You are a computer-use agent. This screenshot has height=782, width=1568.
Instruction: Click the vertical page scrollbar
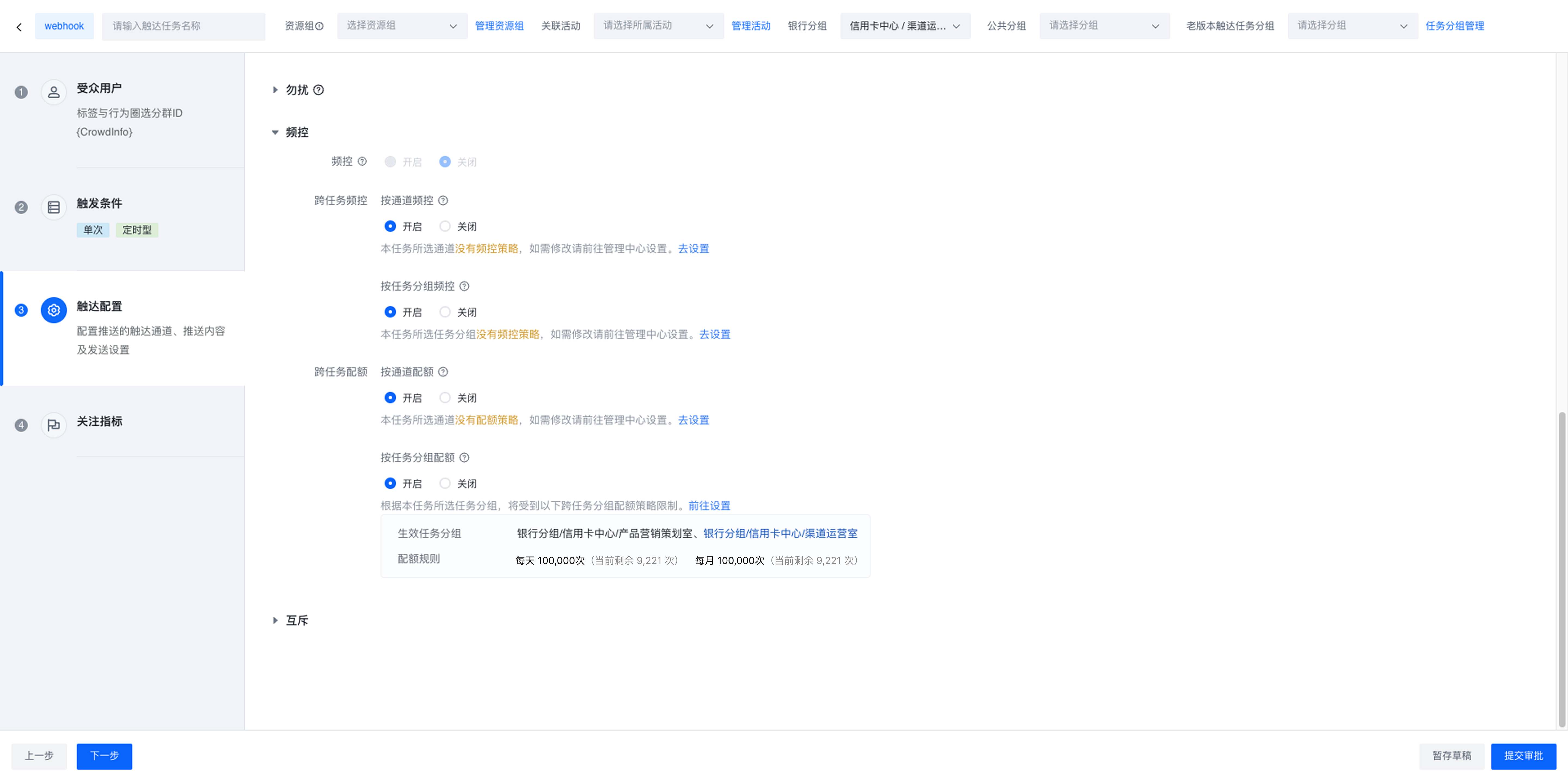(x=1562, y=569)
